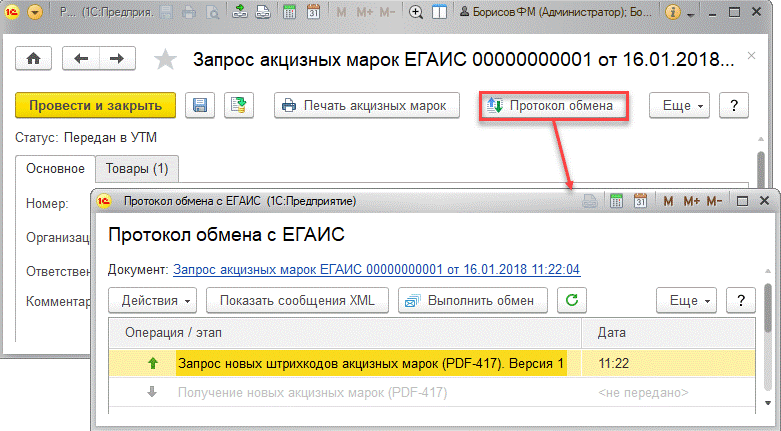Open the Действия dropdown menu
This screenshot has height=431, width=781.
coord(152,300)
